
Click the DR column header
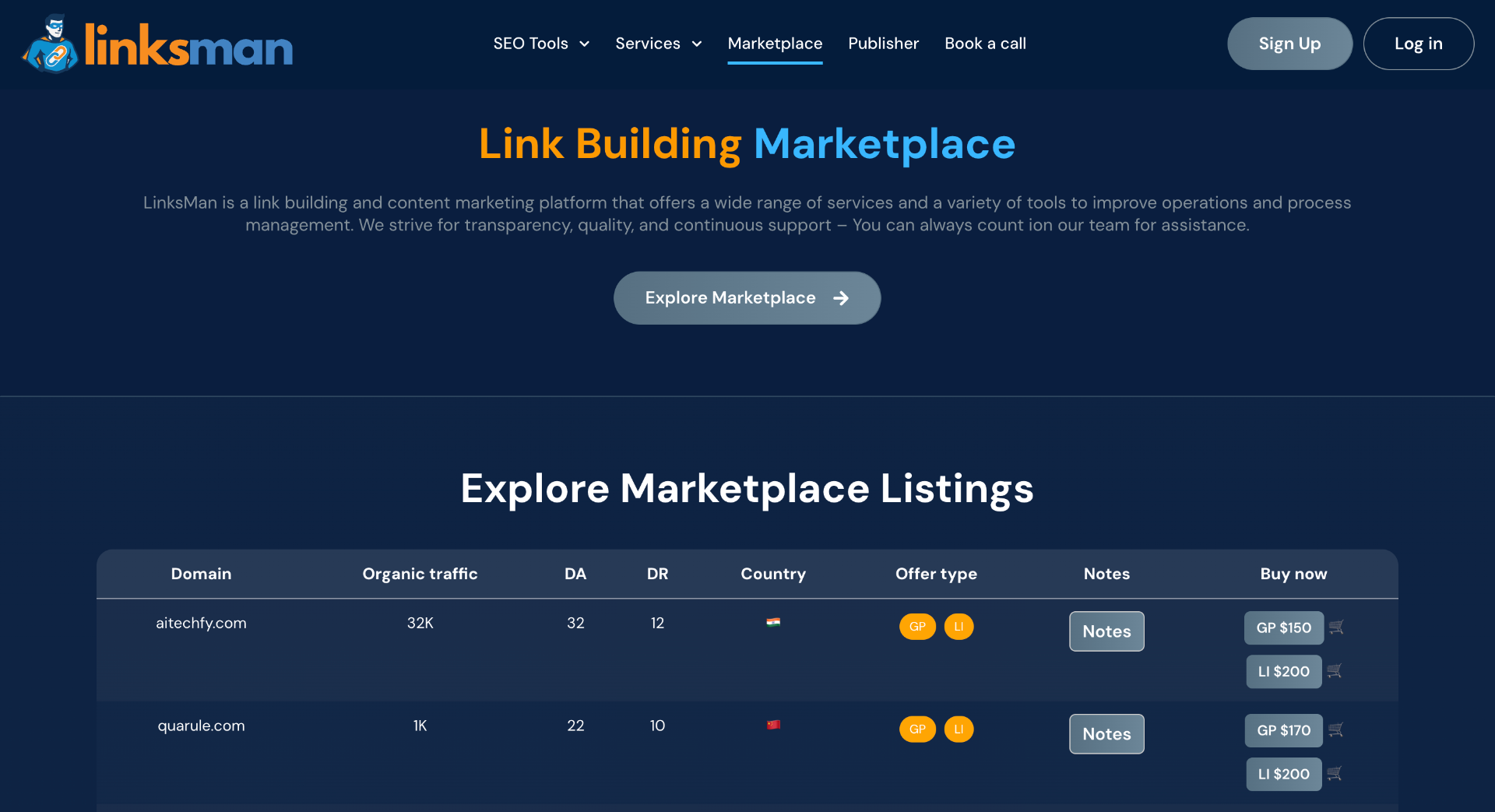657,574
